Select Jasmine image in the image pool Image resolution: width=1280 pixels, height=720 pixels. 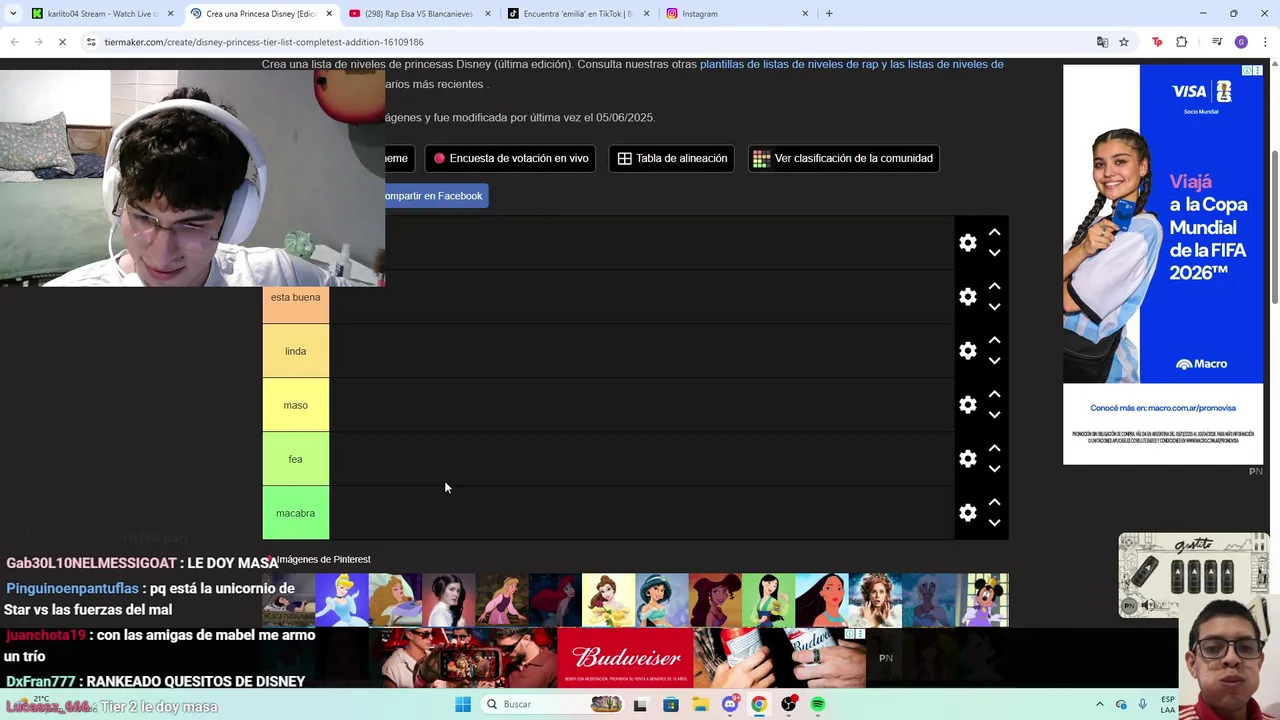click(x=662, y=599)
